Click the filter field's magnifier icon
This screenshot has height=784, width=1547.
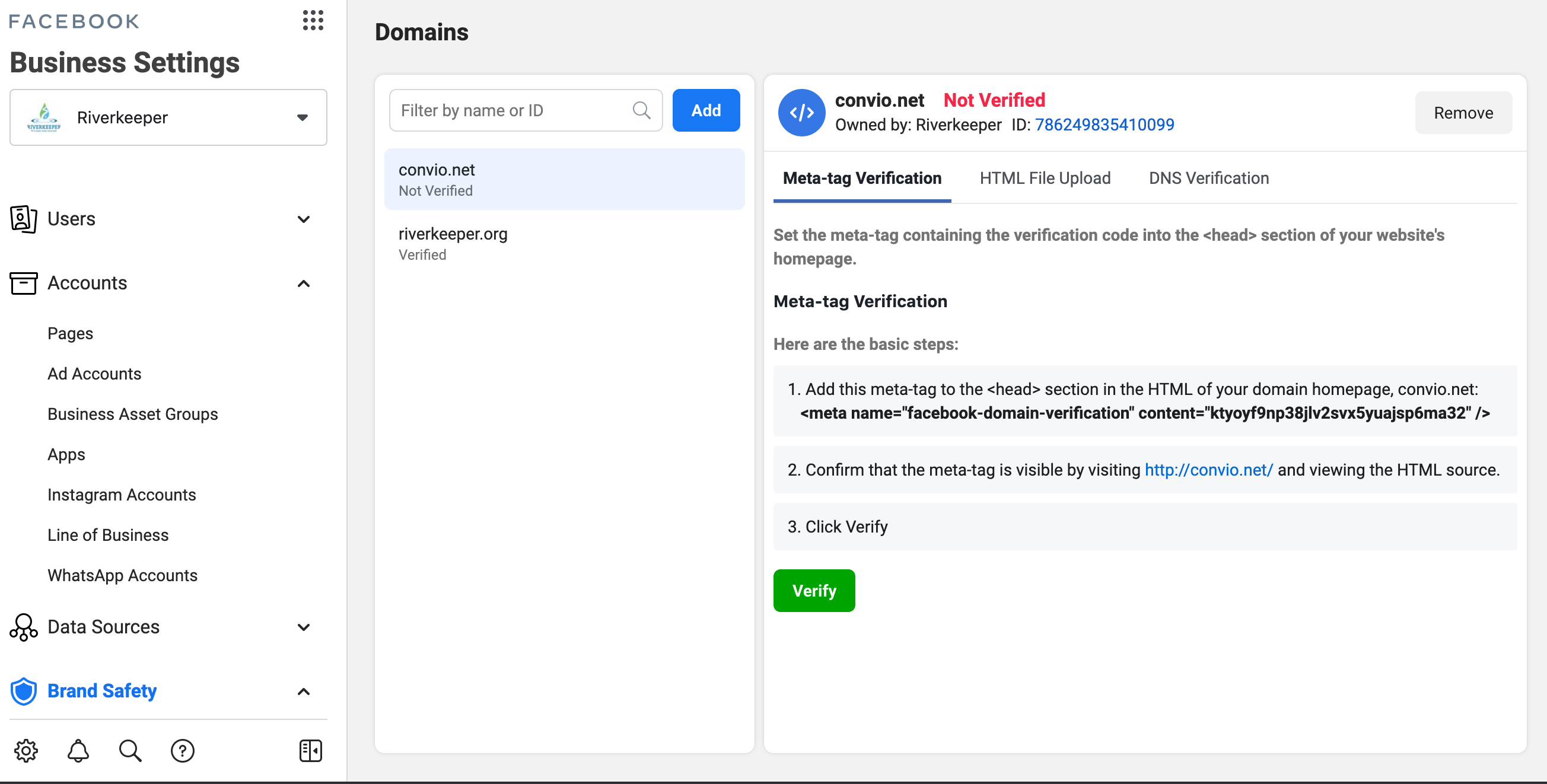pyautogui.click(x=641, y=110)
